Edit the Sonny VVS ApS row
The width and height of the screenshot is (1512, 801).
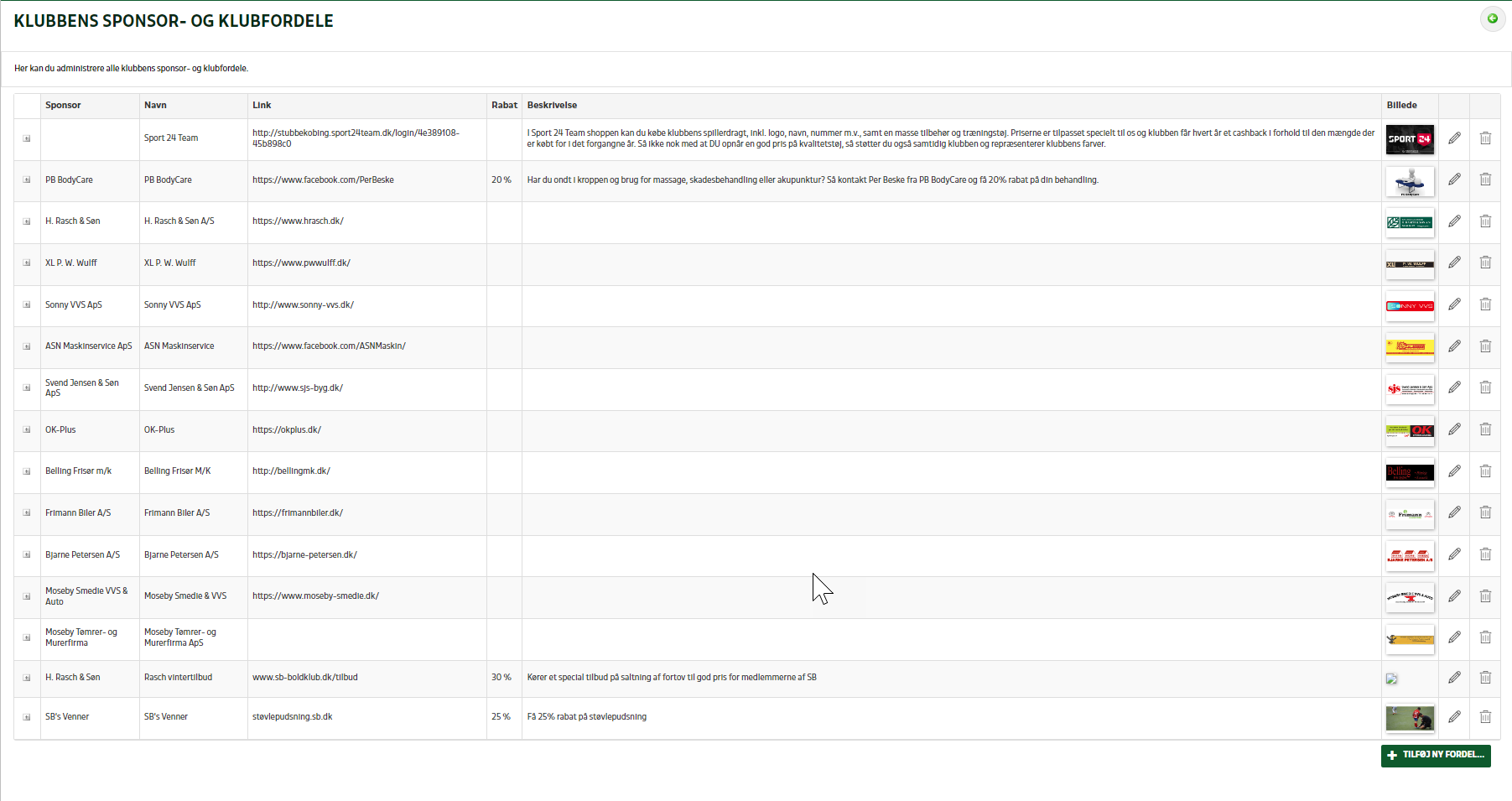(1454, 304)
